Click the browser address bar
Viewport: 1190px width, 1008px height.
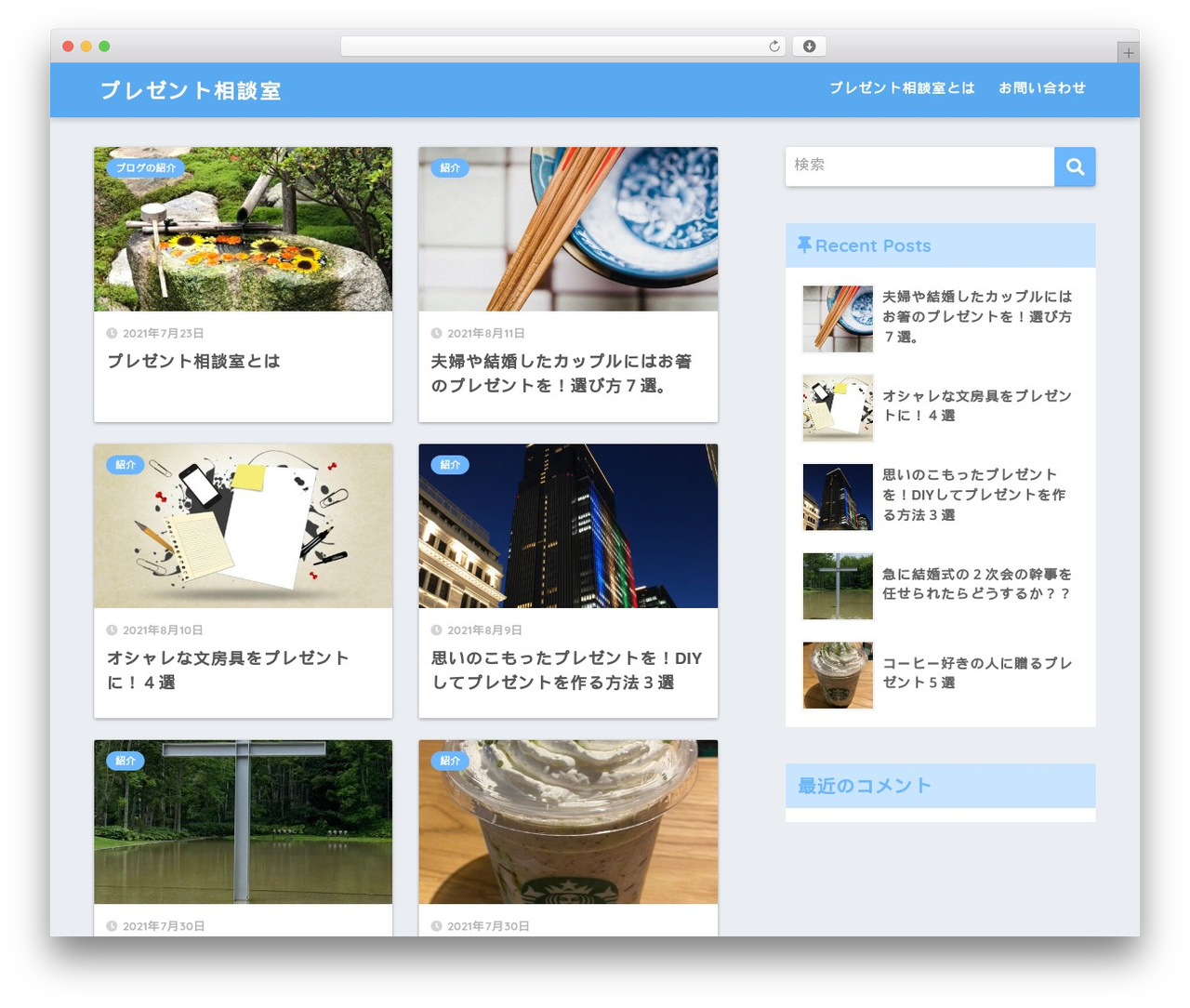tap(563, 46)
